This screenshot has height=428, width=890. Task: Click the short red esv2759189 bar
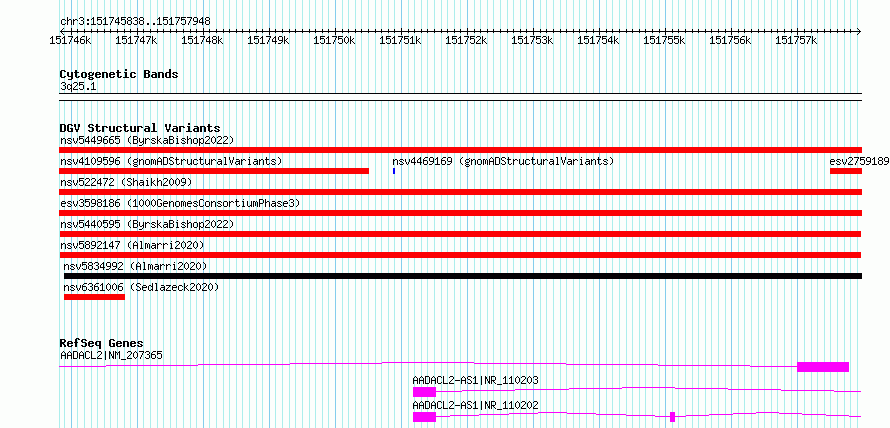point(846,171)
